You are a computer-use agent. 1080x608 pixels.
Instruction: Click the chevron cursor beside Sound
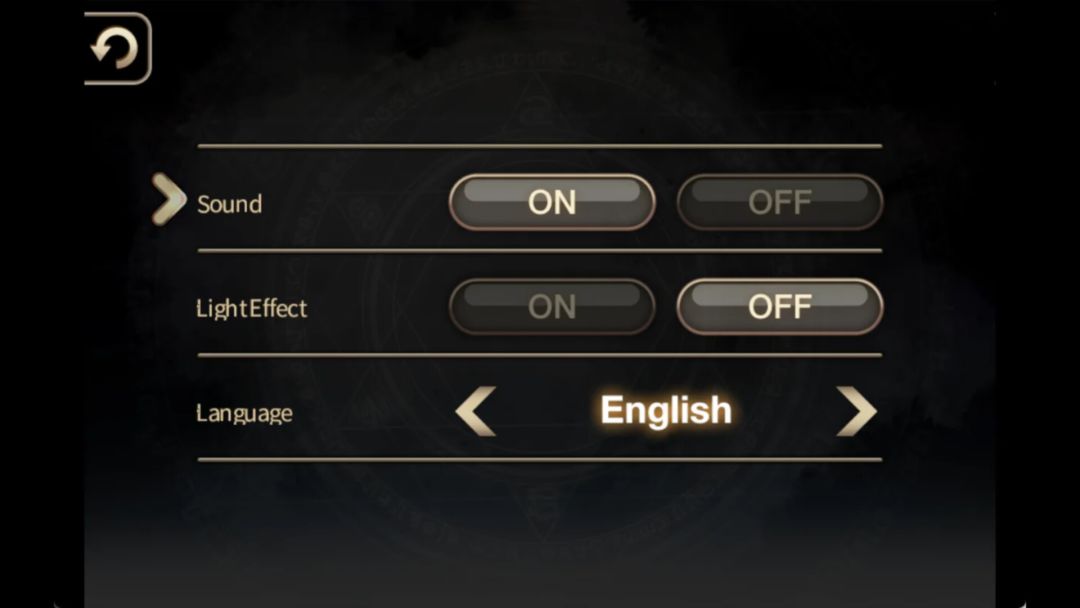[168, 199]
